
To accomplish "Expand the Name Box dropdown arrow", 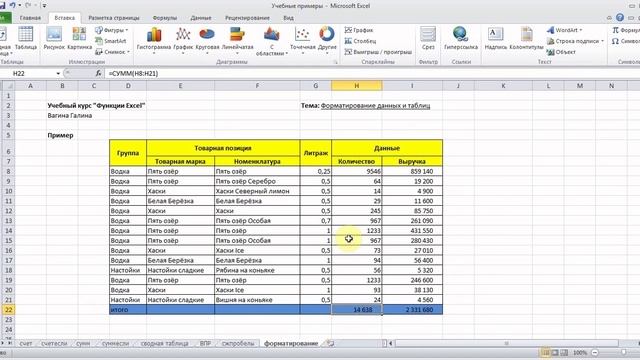I will 58,73.
